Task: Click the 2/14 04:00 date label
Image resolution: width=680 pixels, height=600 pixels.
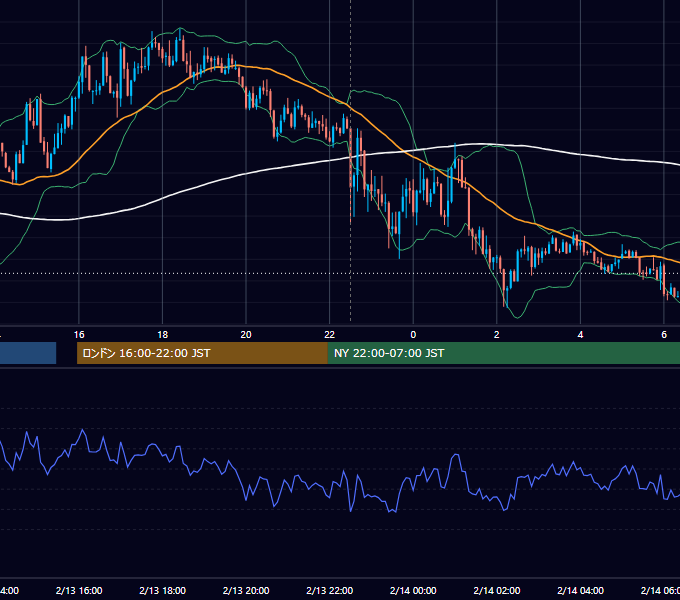Action: (x=580, y=590)
